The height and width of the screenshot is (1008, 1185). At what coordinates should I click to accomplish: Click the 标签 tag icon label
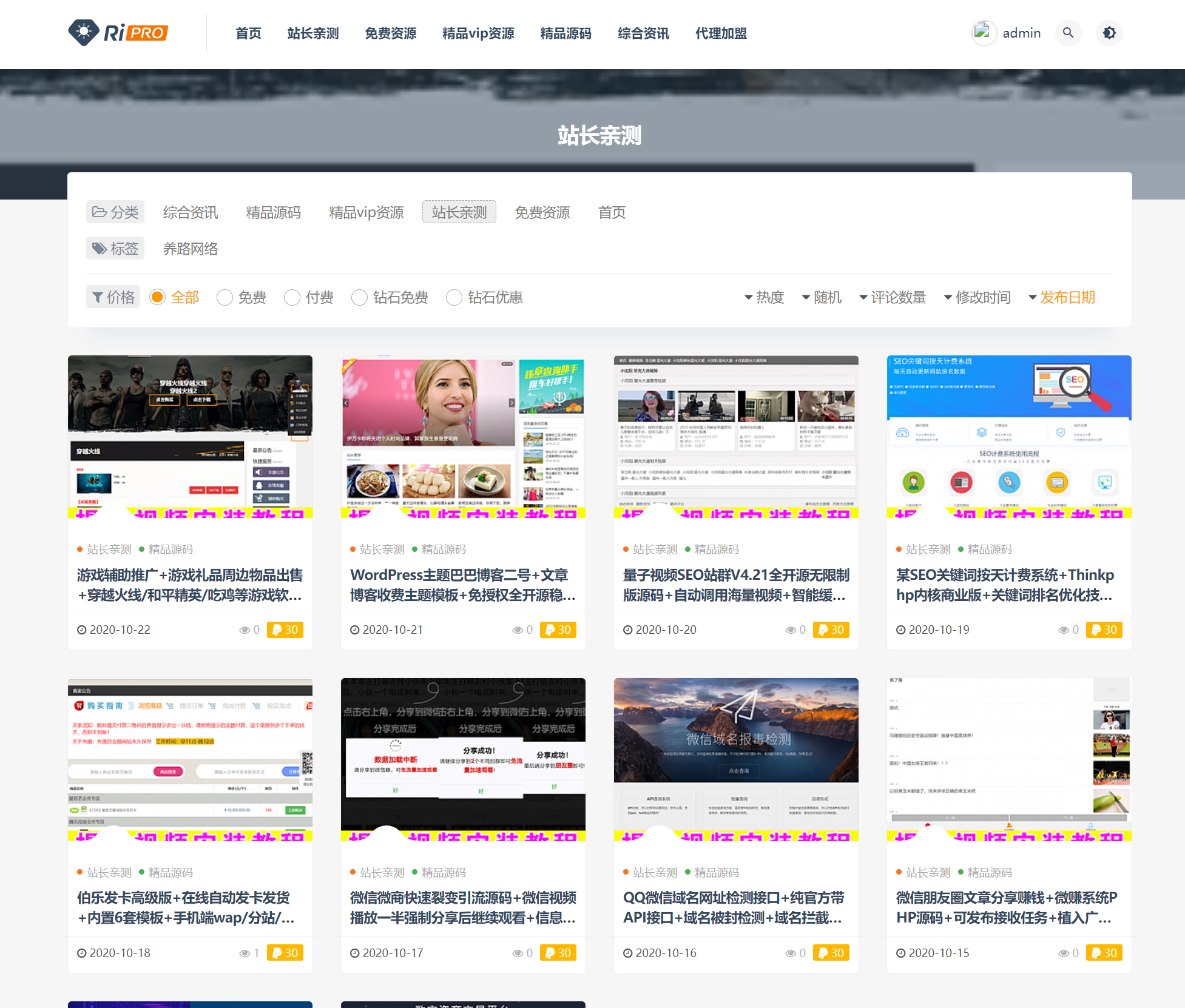115,249
